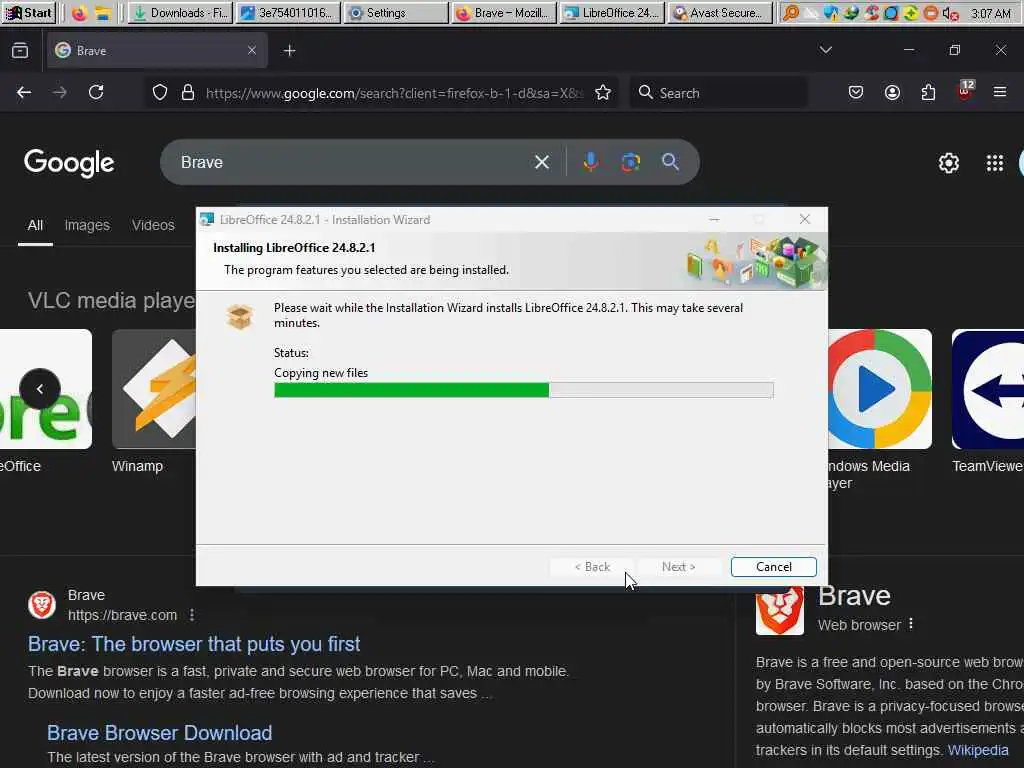1024x768 pixels.
Task: Open the Google apps grid
Action: click(x=995, y=163)
